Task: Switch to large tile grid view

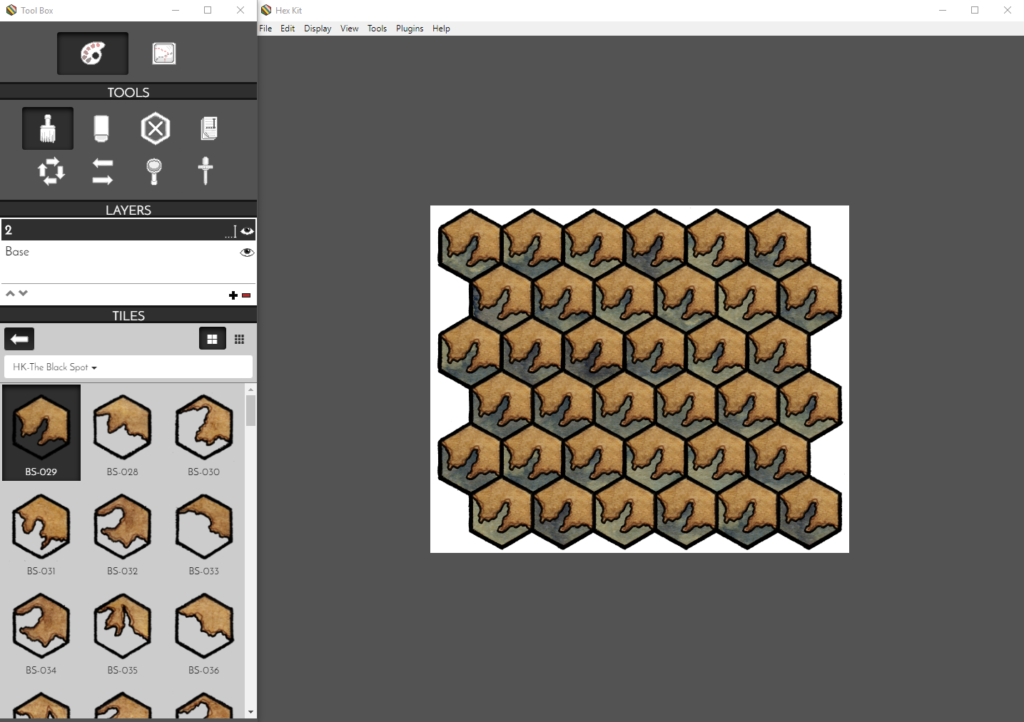Action: pyautogui.click(x=212, y=339)
